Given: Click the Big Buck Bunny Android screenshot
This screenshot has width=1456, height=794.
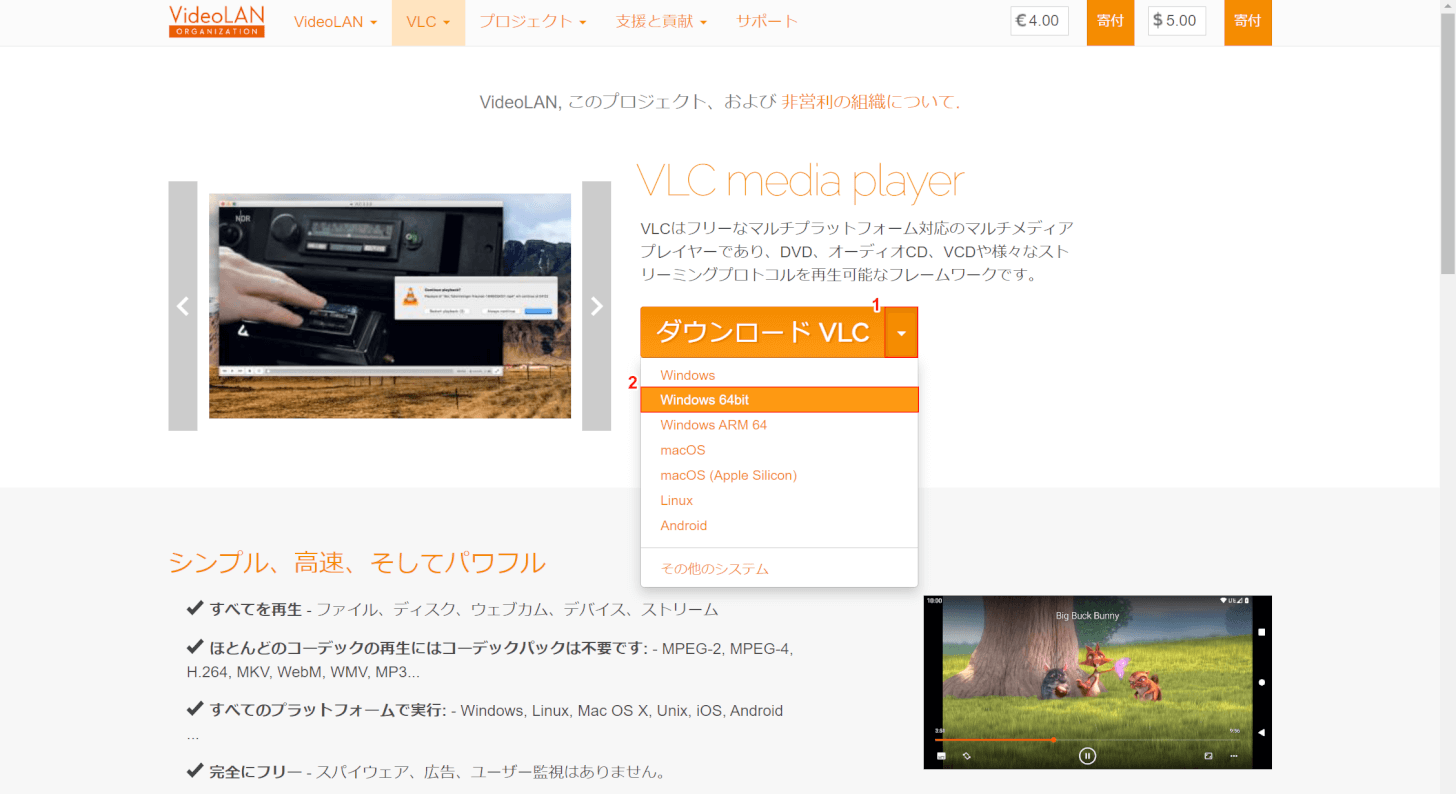Looking at the screenshot, I should click(x=1097, y=682).
